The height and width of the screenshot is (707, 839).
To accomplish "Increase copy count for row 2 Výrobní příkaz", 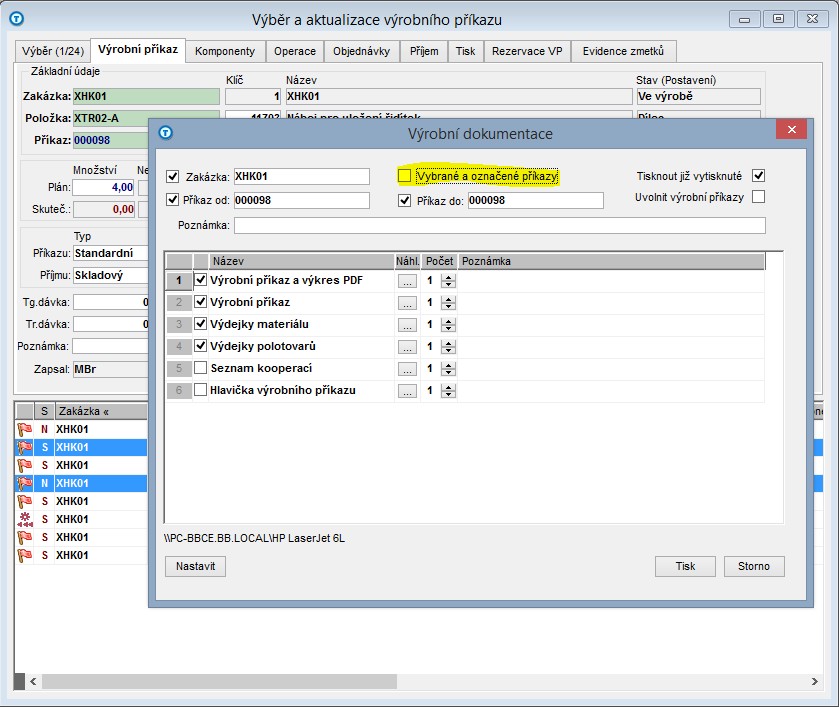I will coord(448,299).
